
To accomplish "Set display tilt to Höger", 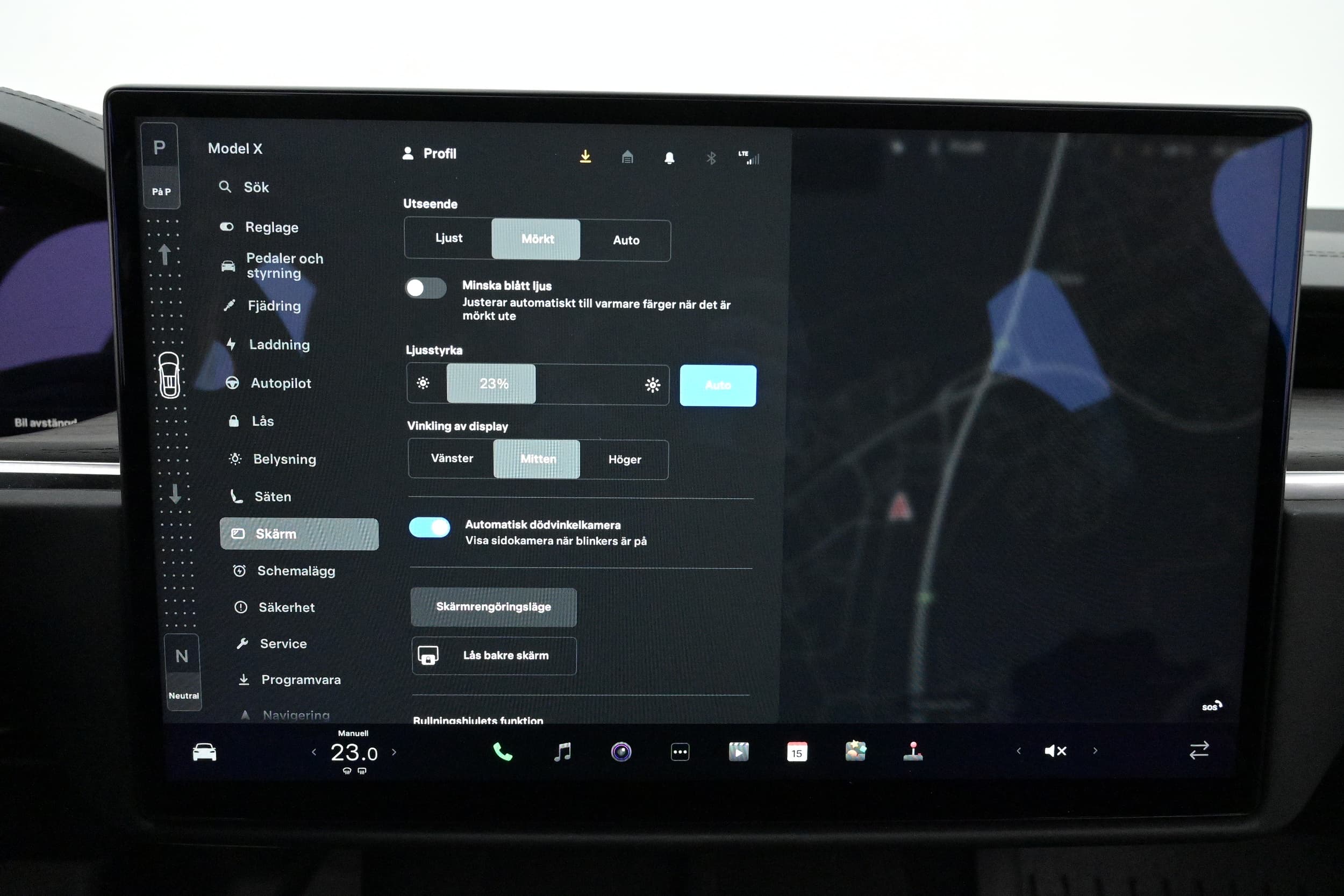I will (x=624, y=460).
